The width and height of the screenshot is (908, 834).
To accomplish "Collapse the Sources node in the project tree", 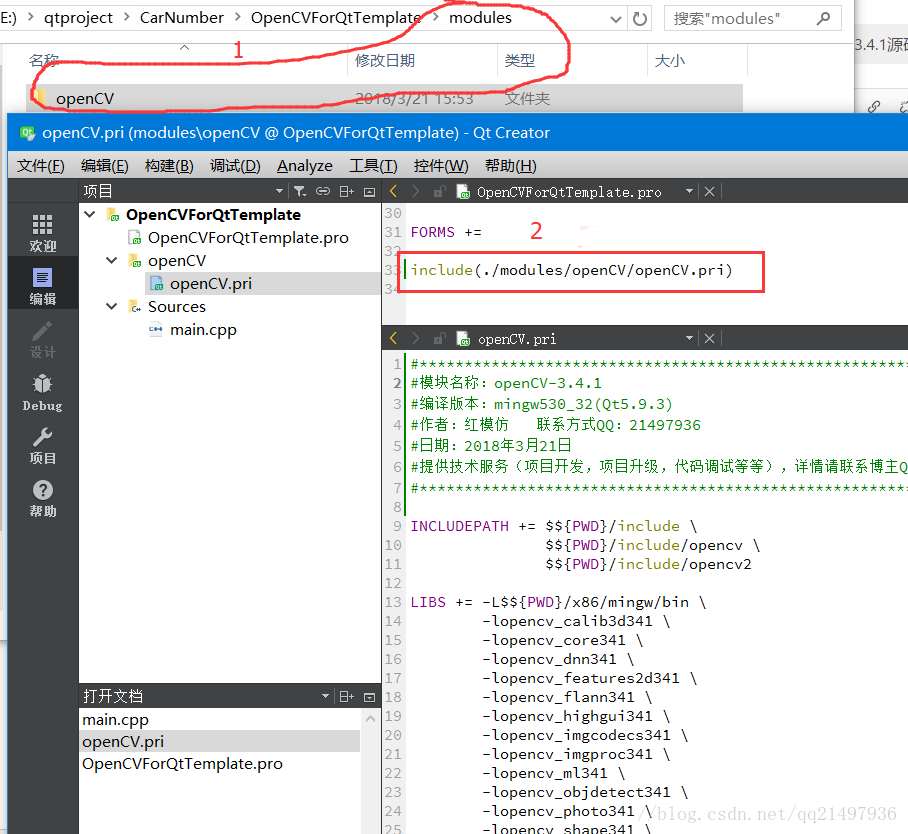I will [111, 306].
